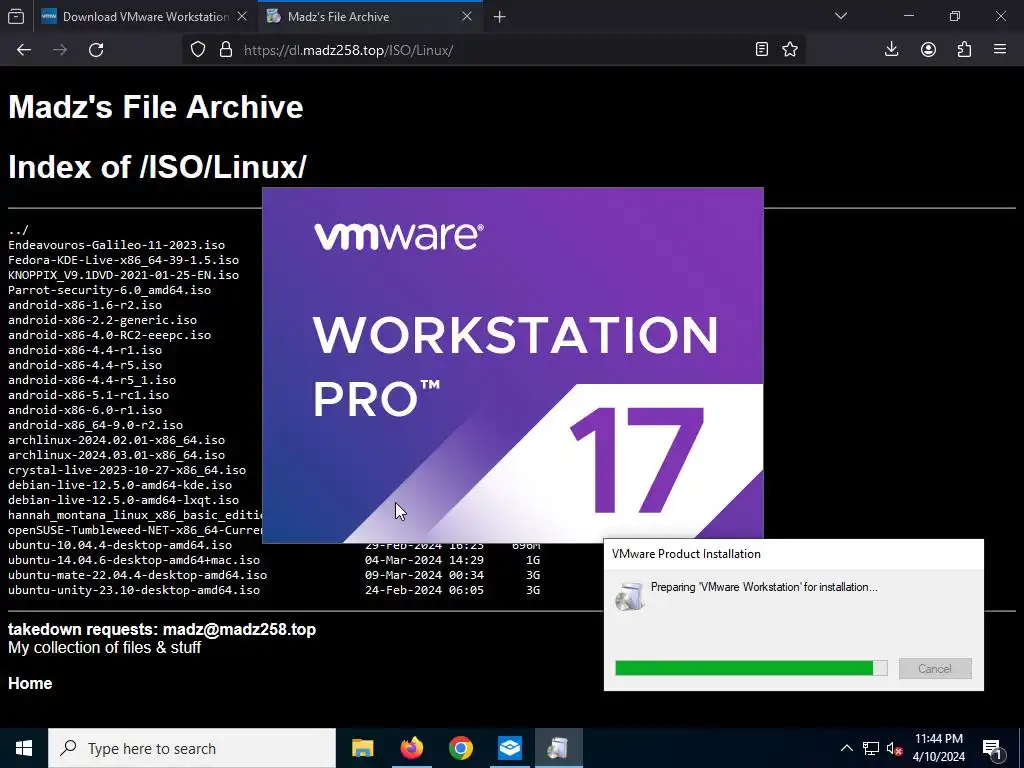Close the Madz's File Archive tab
Viewport: 1024px width, 768px height.
click(x=467, y=16)
